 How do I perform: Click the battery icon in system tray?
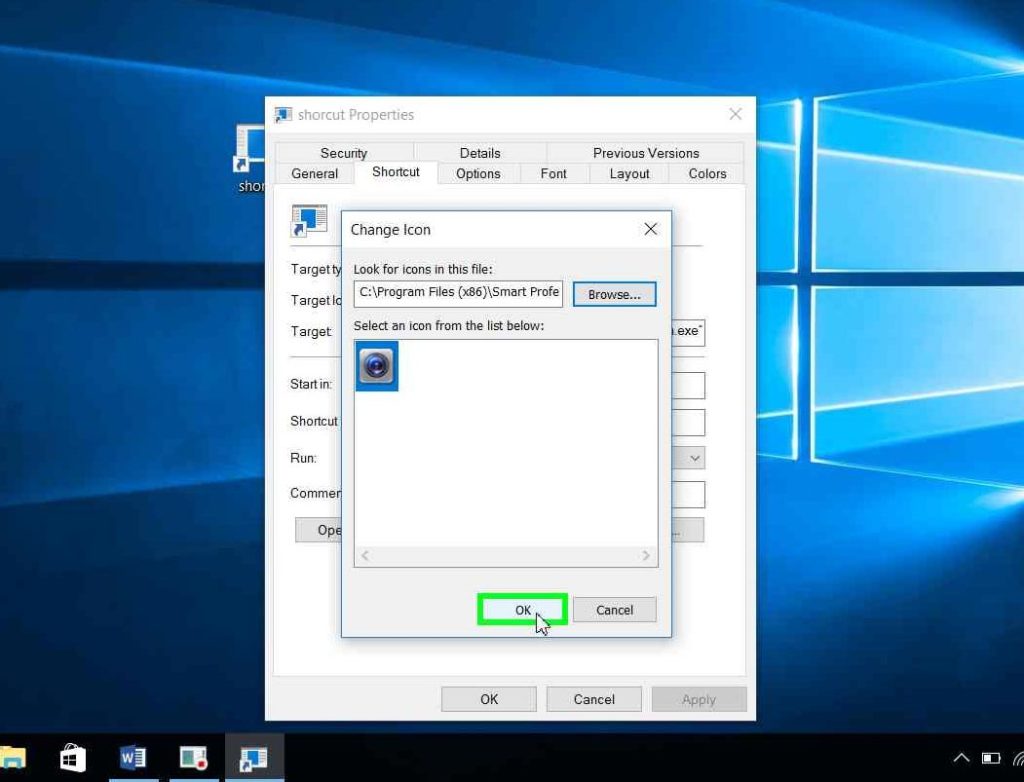[991, 758]
